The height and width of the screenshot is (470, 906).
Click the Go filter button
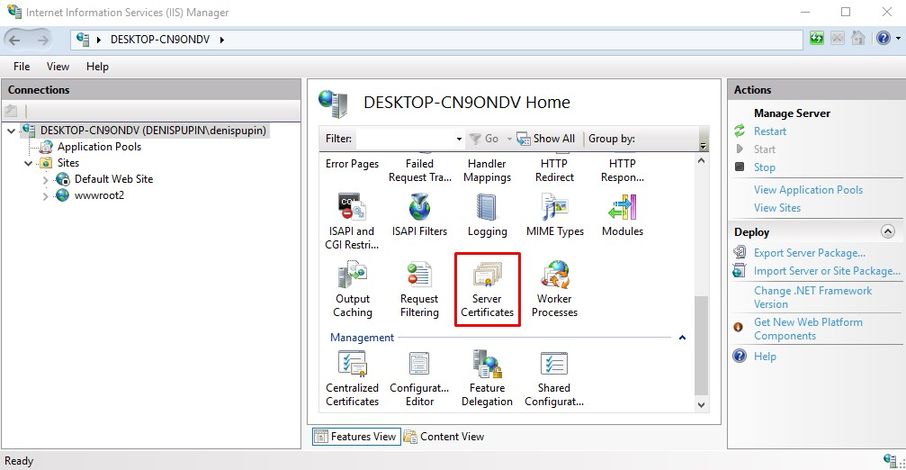tap(484, 139)
